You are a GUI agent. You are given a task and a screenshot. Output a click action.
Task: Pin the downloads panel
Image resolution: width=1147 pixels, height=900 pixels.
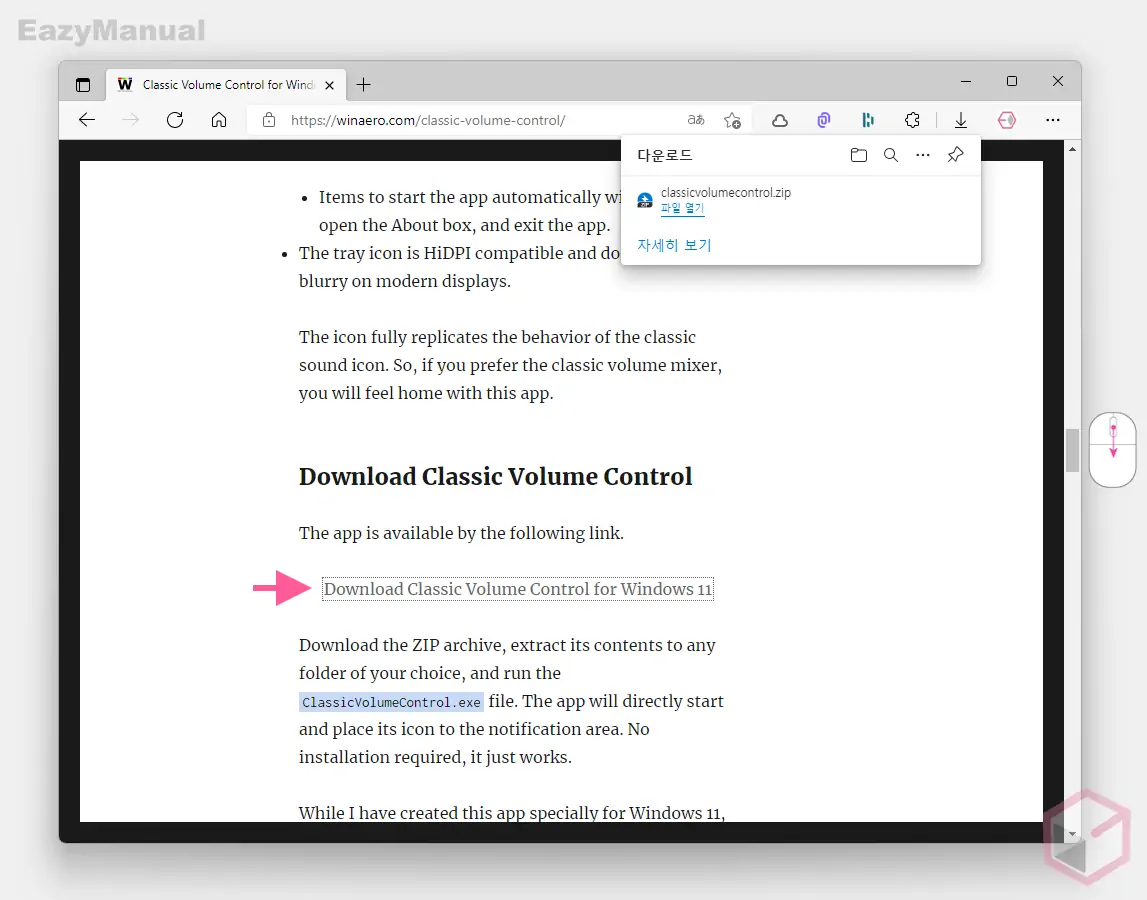pos(955,155)
